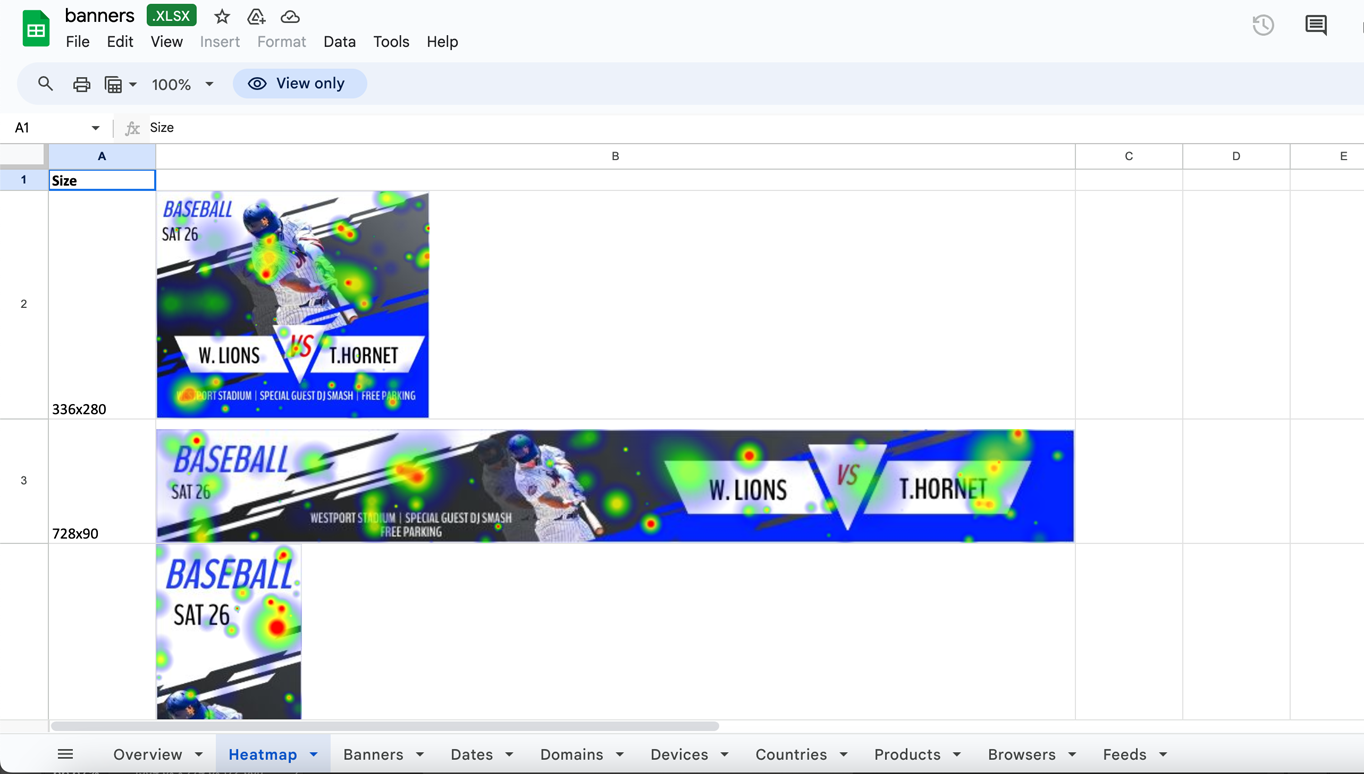Open version history clock icon
The height and width of the screenshot is (774, 1364).
pyautogui.click(x=1263, y=26)
